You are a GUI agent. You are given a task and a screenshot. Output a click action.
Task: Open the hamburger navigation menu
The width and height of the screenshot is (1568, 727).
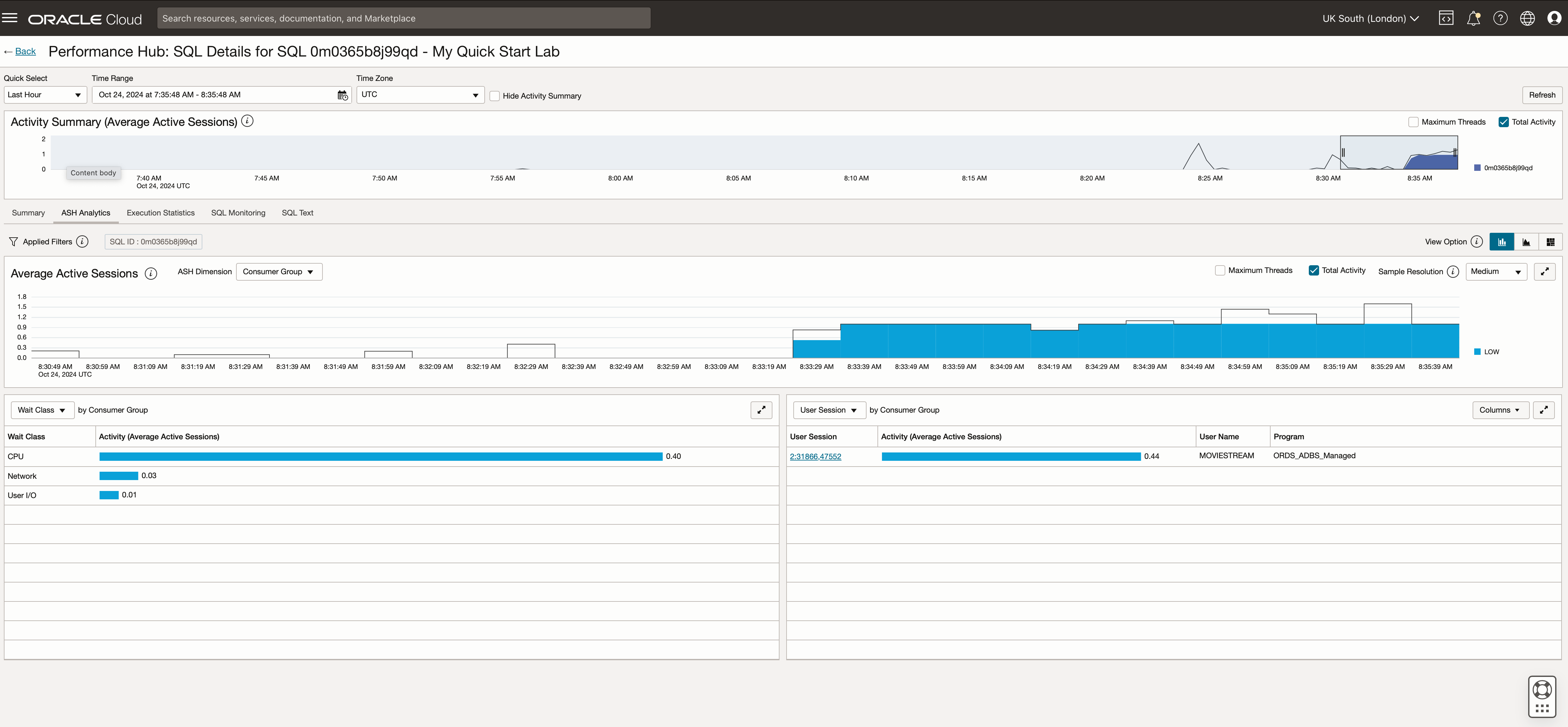(x=10, y=18)
